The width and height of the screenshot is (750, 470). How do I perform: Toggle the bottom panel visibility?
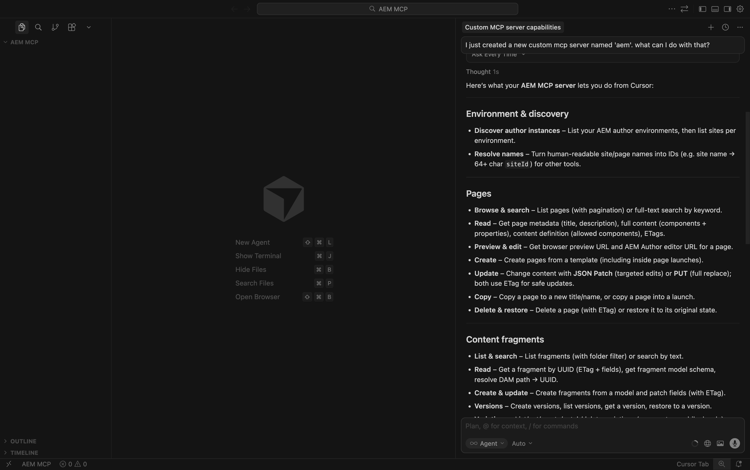tap(715, 9)
